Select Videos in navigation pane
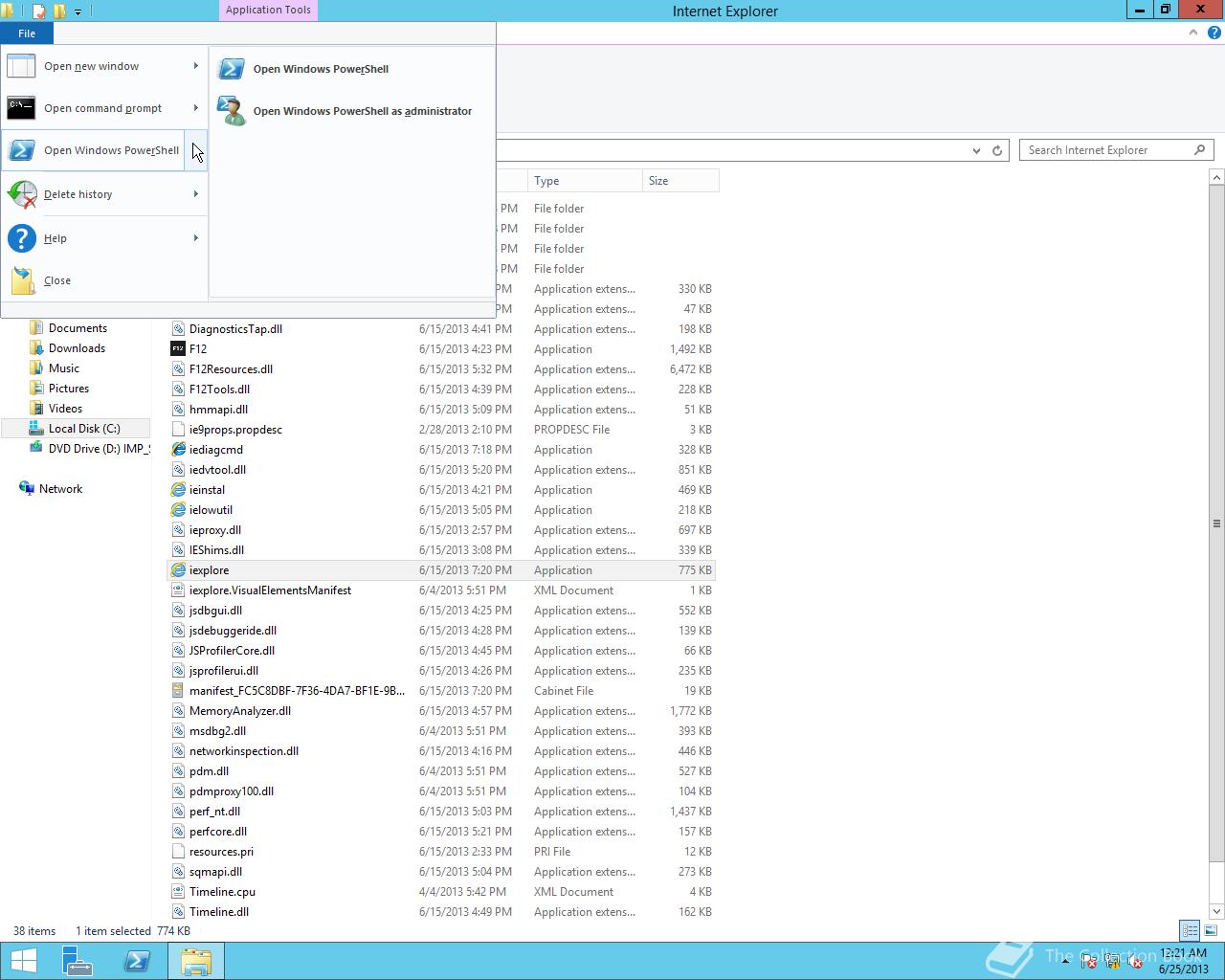The image size is (1225, 980). tap(65, 409)
